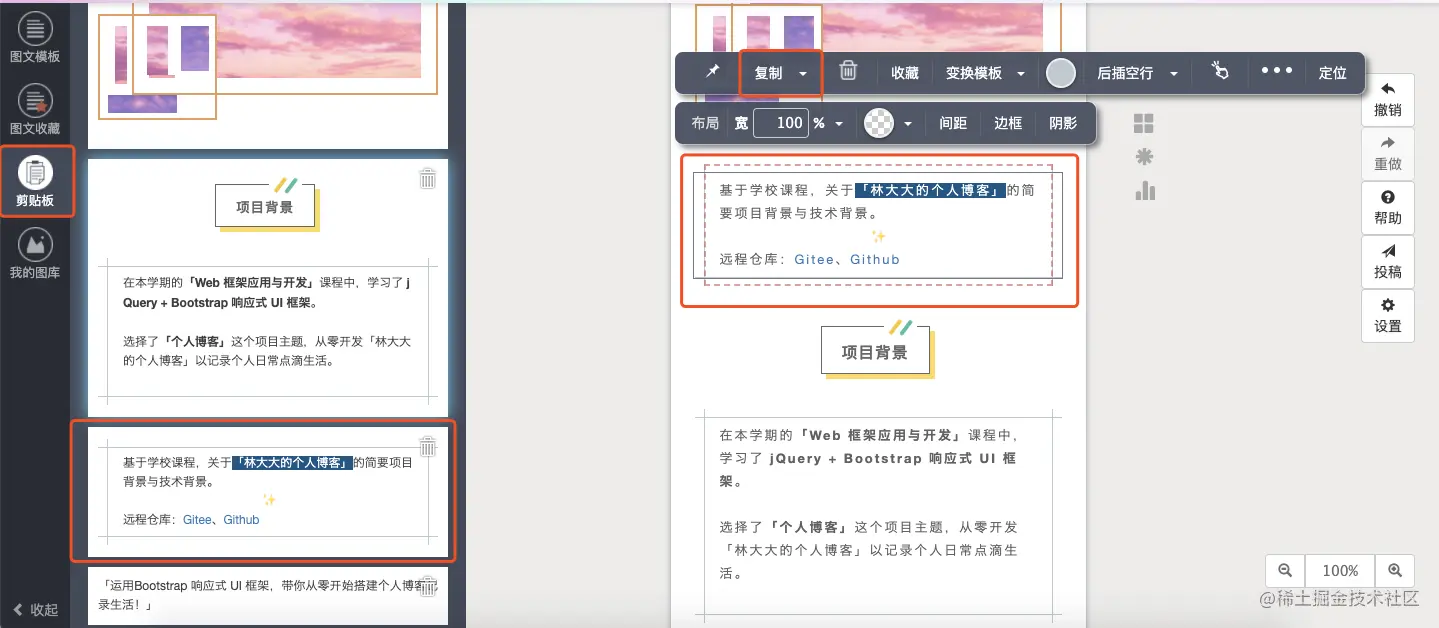Expand the background color dropdown arrow

[908, 124]
